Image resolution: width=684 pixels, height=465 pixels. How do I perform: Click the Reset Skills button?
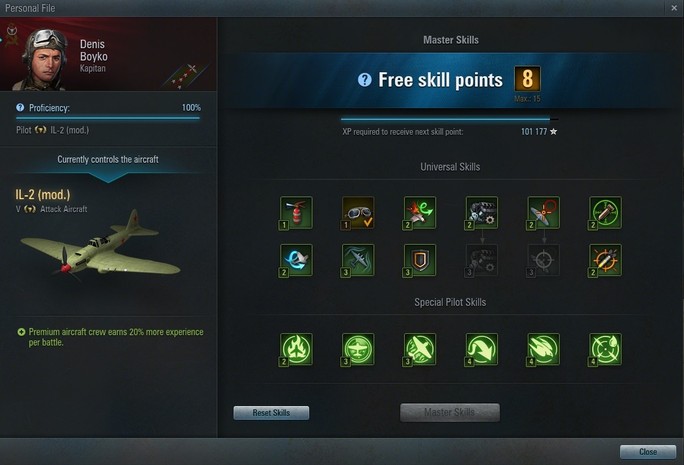271,413
